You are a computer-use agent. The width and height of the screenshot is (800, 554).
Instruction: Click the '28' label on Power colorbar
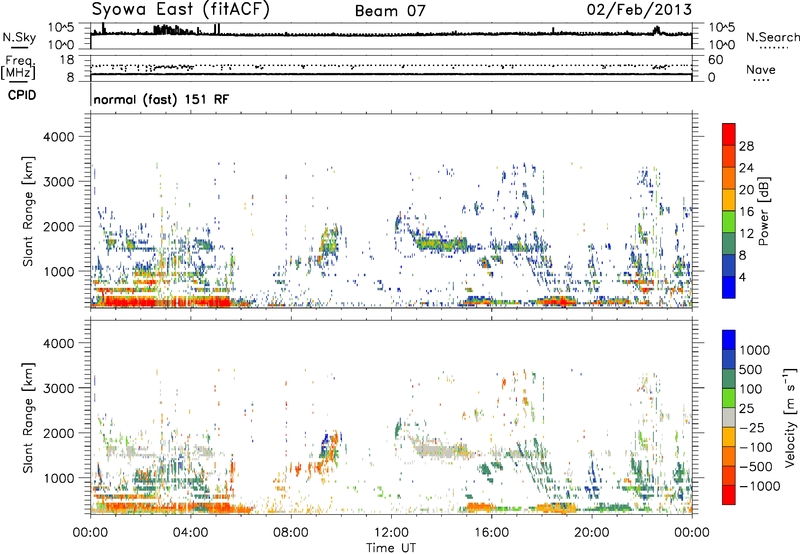click(x=746, y=146)
